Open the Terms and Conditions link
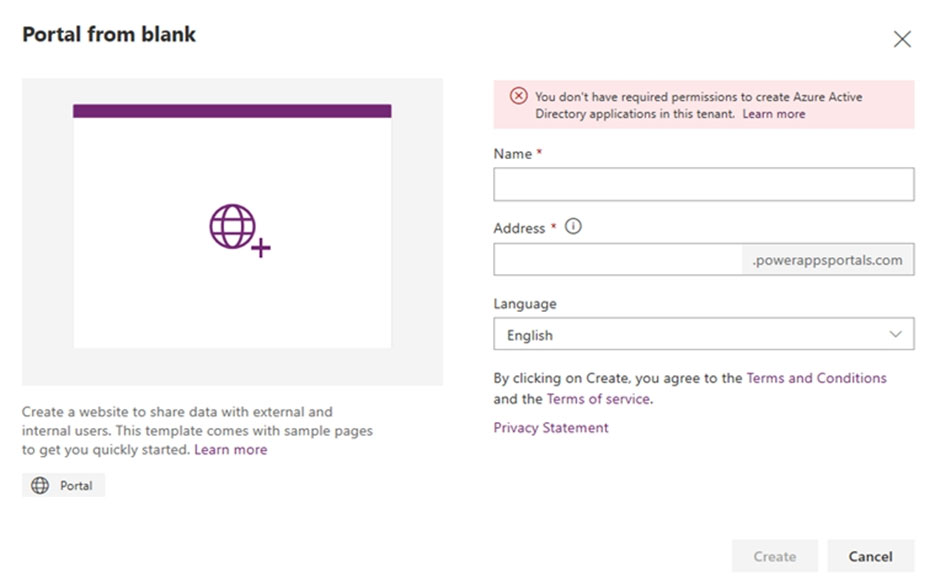This screenshot has height=580, width=935. 816,378
